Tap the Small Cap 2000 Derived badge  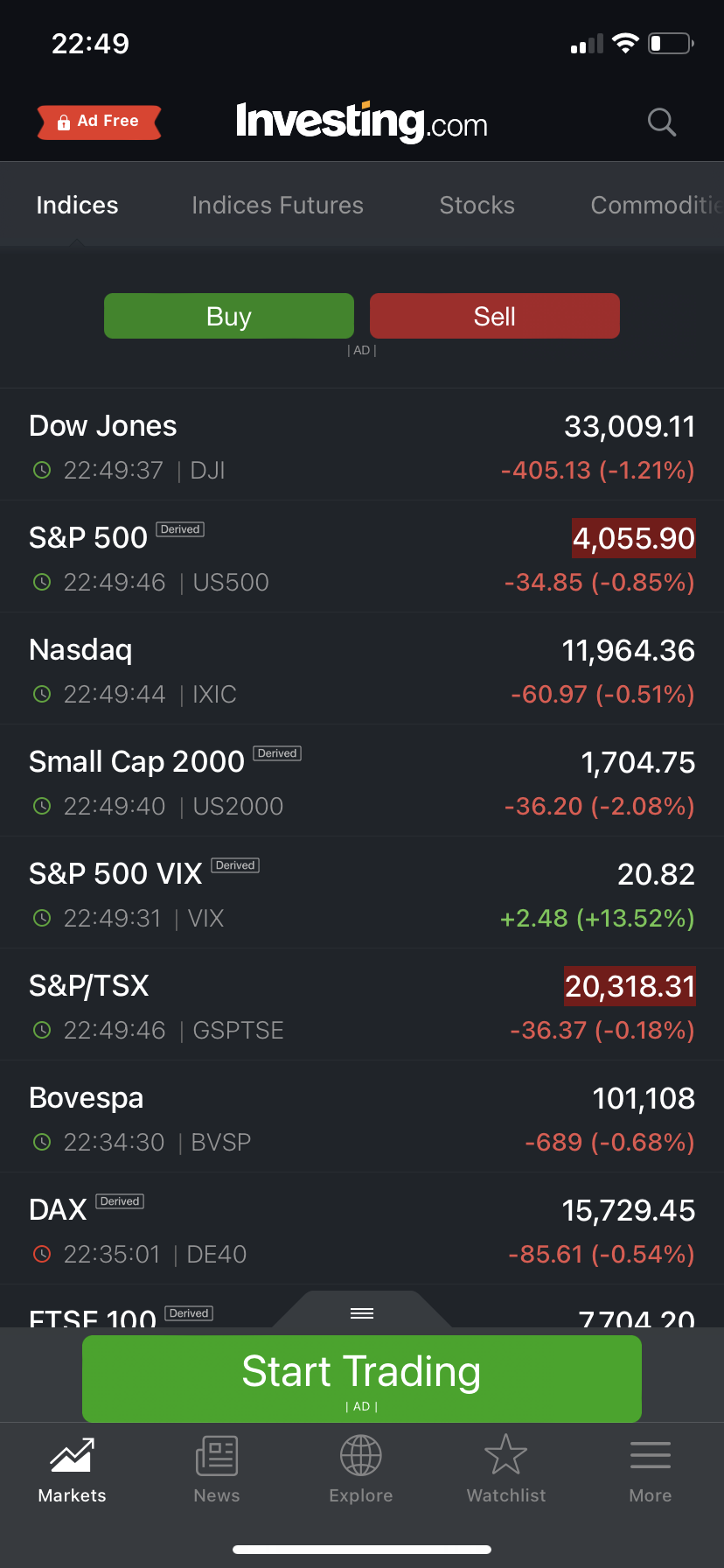[277, 753]
